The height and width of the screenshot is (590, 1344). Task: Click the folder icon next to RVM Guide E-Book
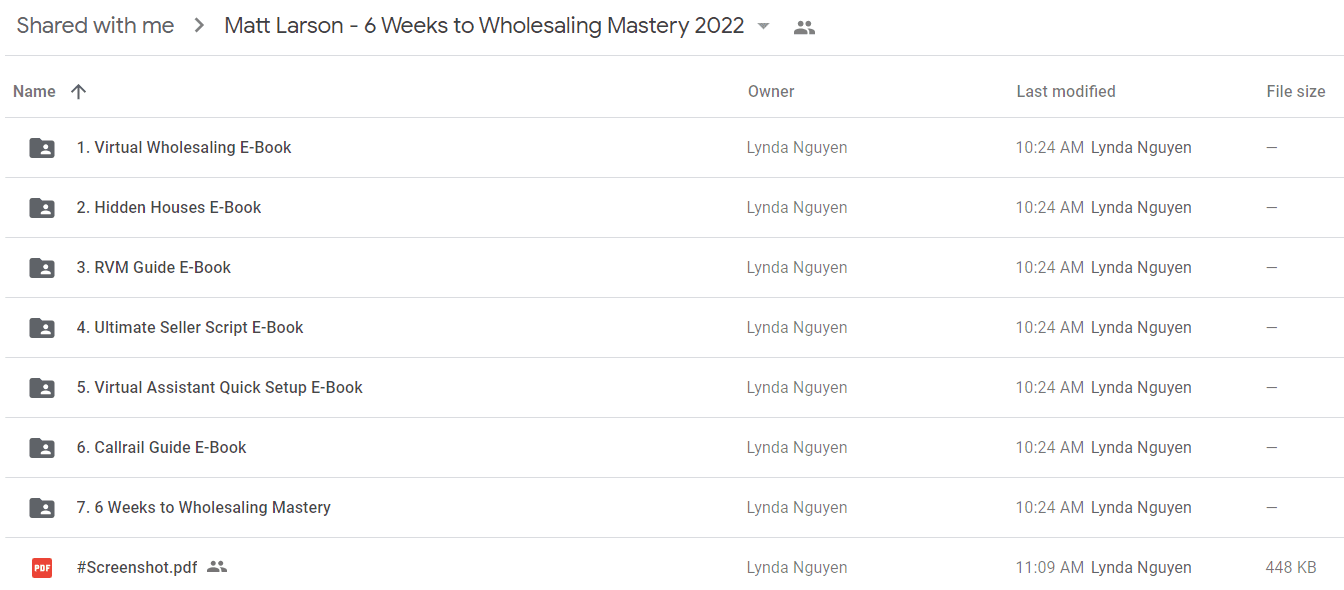click(x=42, y=268)
